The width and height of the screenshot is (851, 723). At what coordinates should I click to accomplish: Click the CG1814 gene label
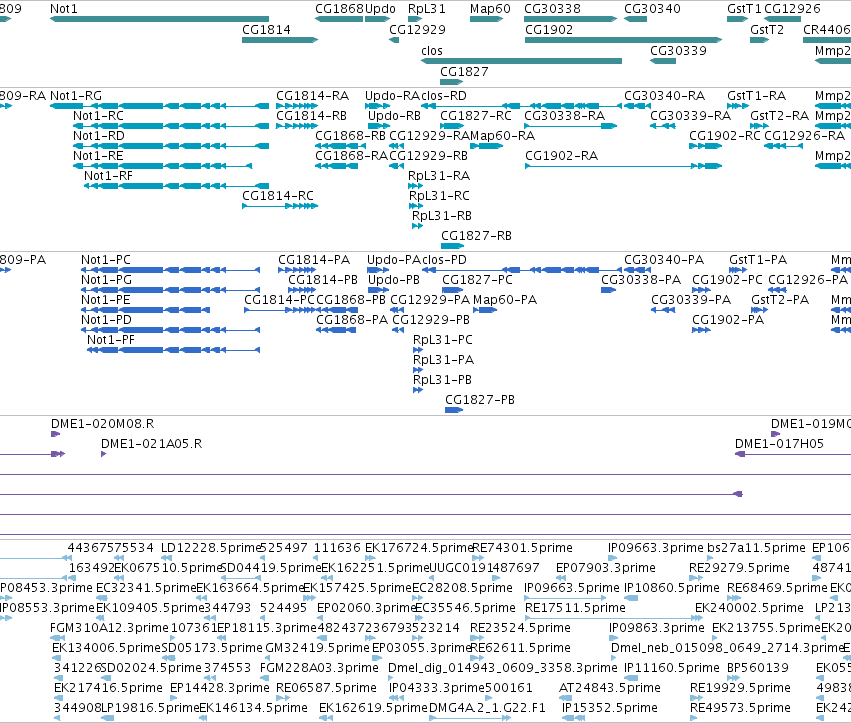coord(266,29)
